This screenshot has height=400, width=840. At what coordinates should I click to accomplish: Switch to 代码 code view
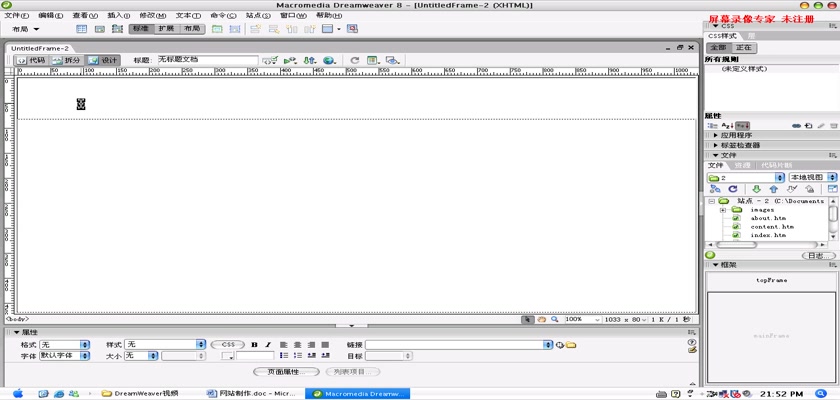31,61
